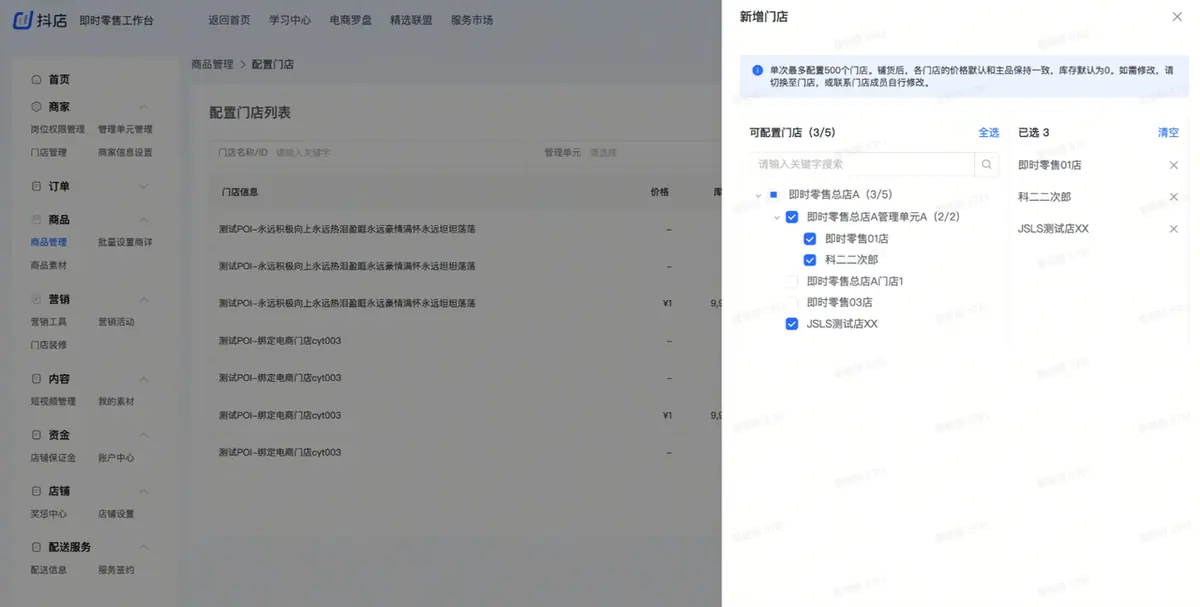The height and width of the screenshot is (607, 1200).
Task: Collapse the 店铺 sidebar section
Action: pyautogui.click(x=143, y=491)
